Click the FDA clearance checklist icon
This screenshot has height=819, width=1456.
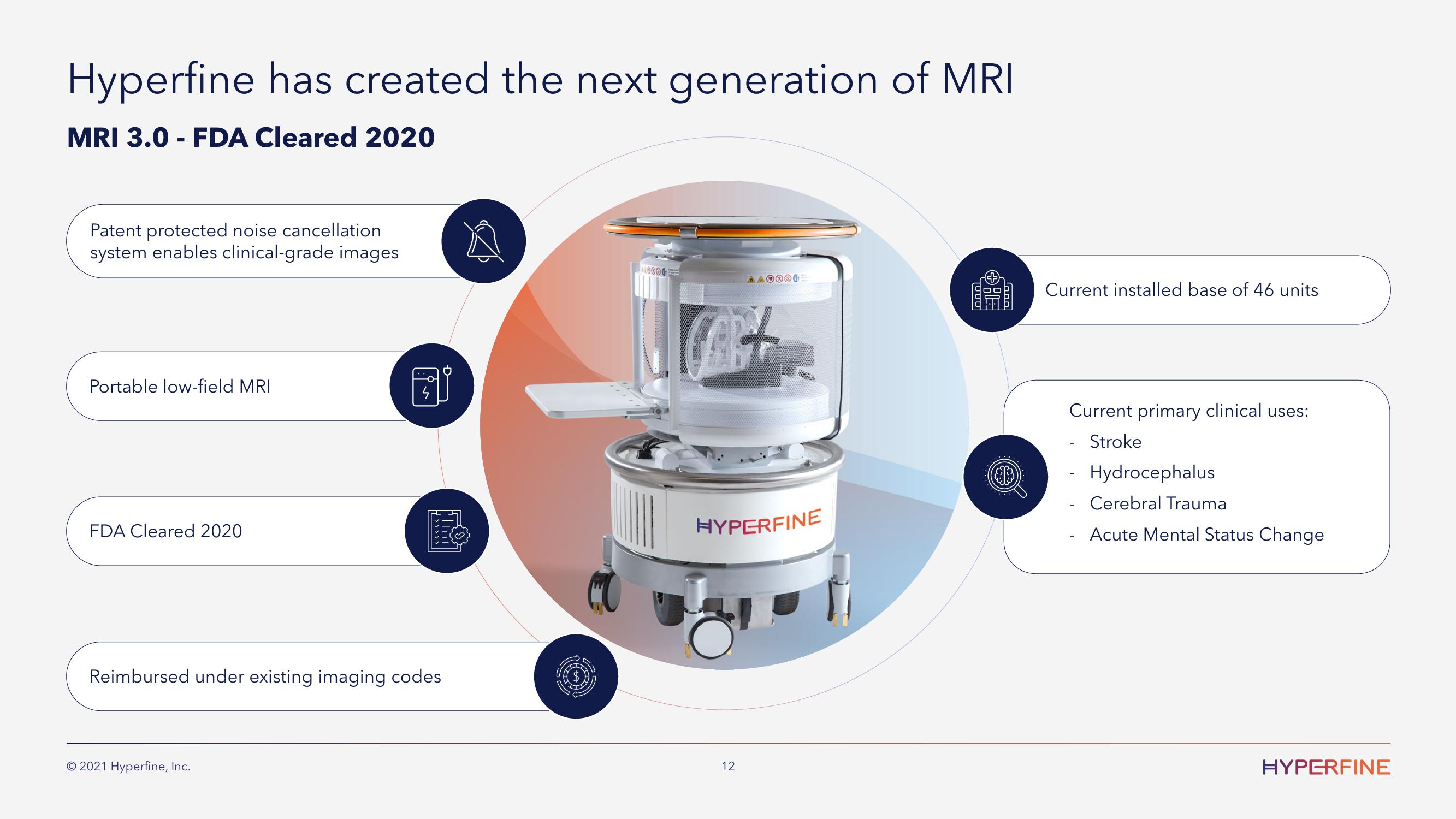tap(447, 531)
